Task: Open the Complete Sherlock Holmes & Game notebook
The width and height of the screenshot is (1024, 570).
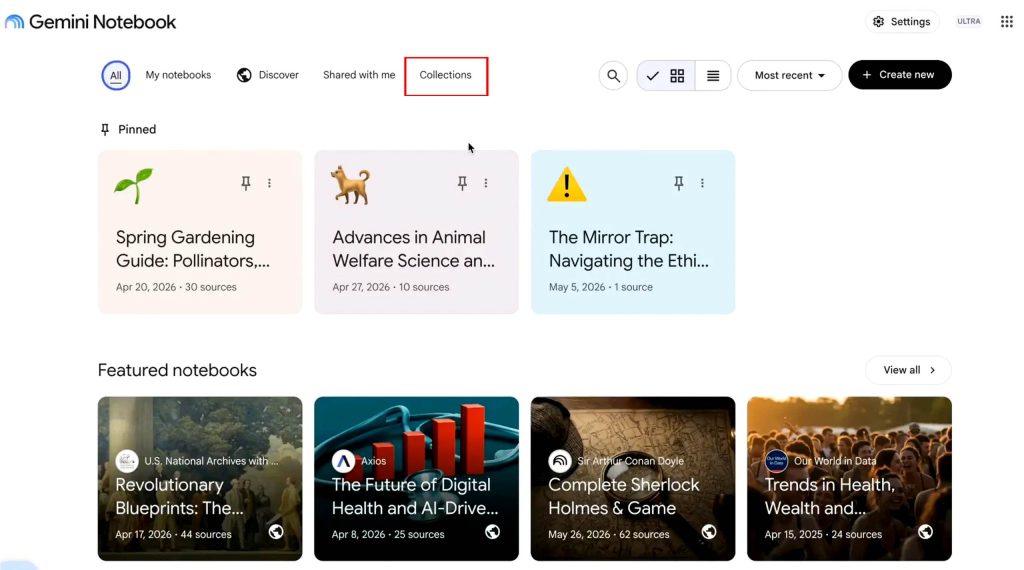Action: pyautogui.click(x=632, y=479)
